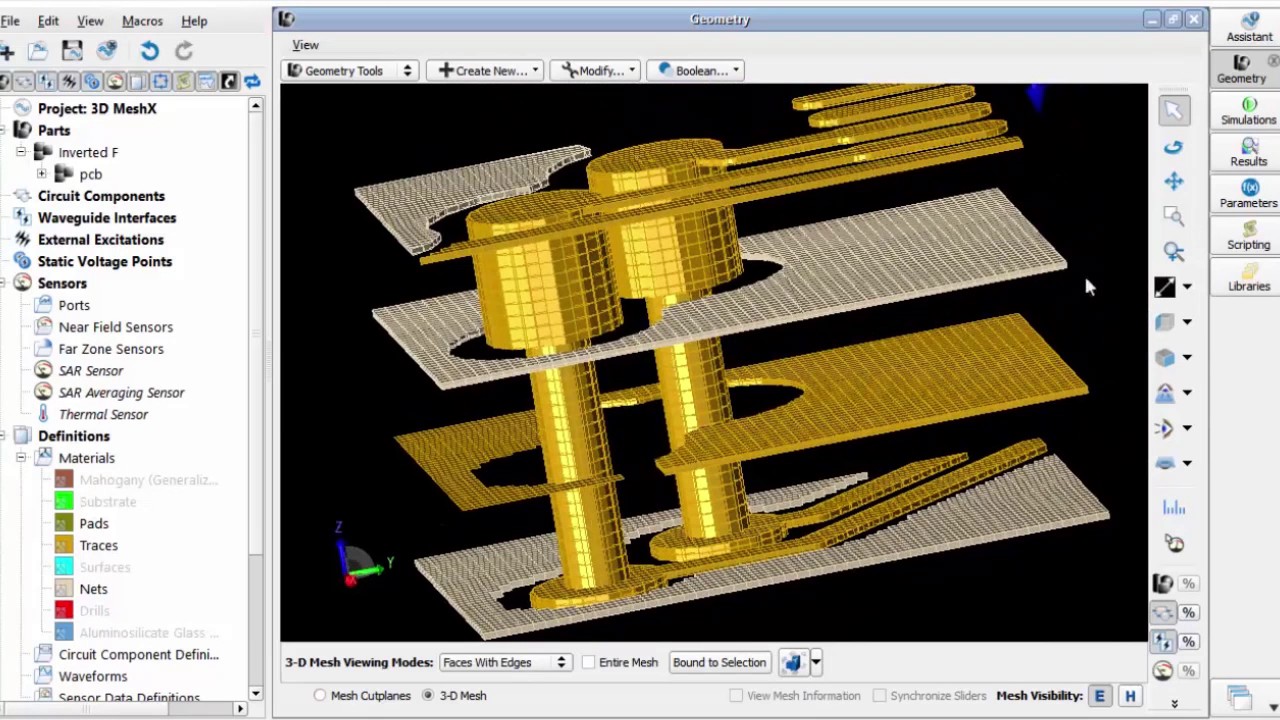Image resolution: width=1280 pixels, height=720 pixels.
Task: Select the Far Zone Sensors item
Action: point(111,349)
